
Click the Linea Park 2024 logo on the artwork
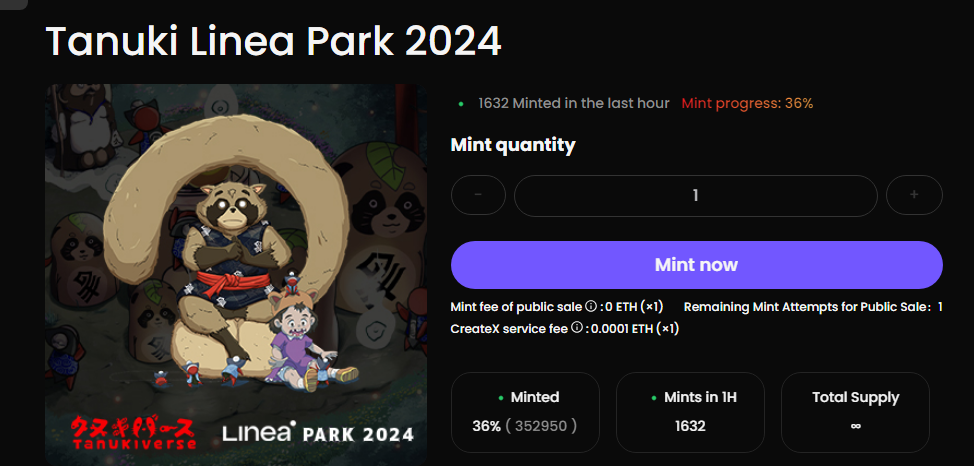(317, 434)
